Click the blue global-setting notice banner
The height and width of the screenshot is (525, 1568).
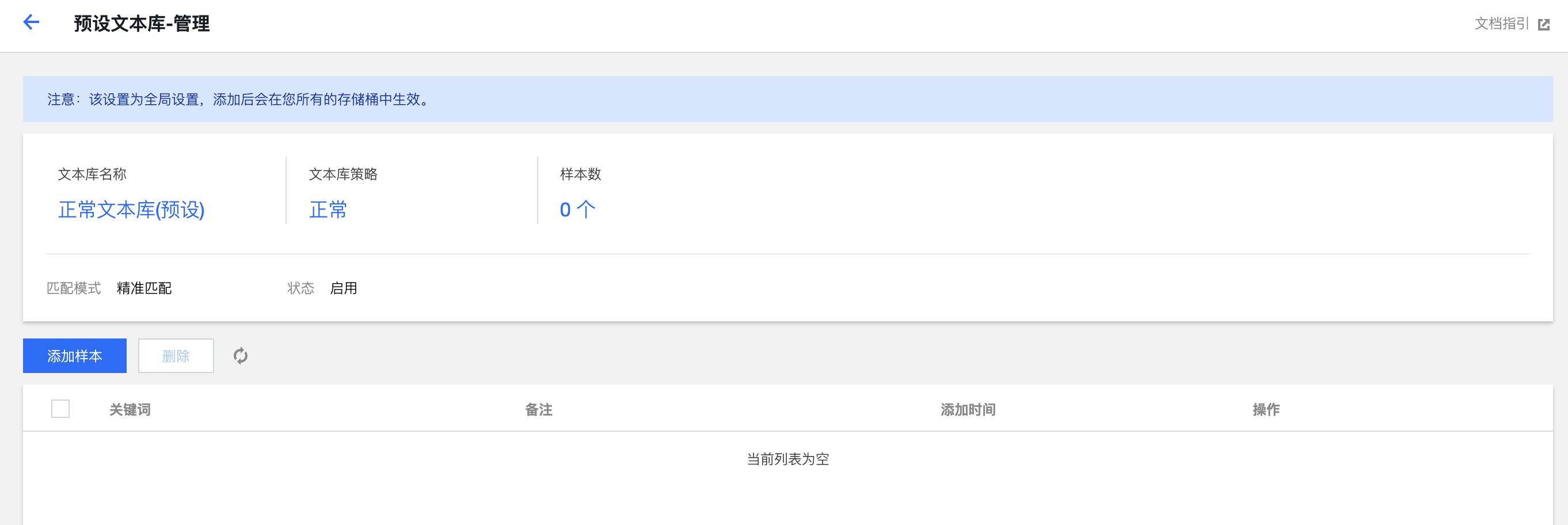click(787, 99)
